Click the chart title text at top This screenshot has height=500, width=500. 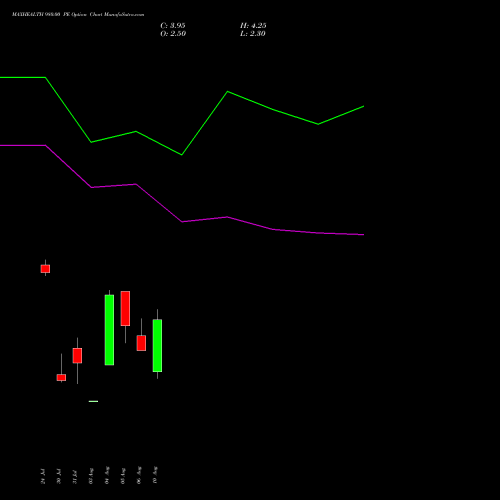(x=78, y=15)
